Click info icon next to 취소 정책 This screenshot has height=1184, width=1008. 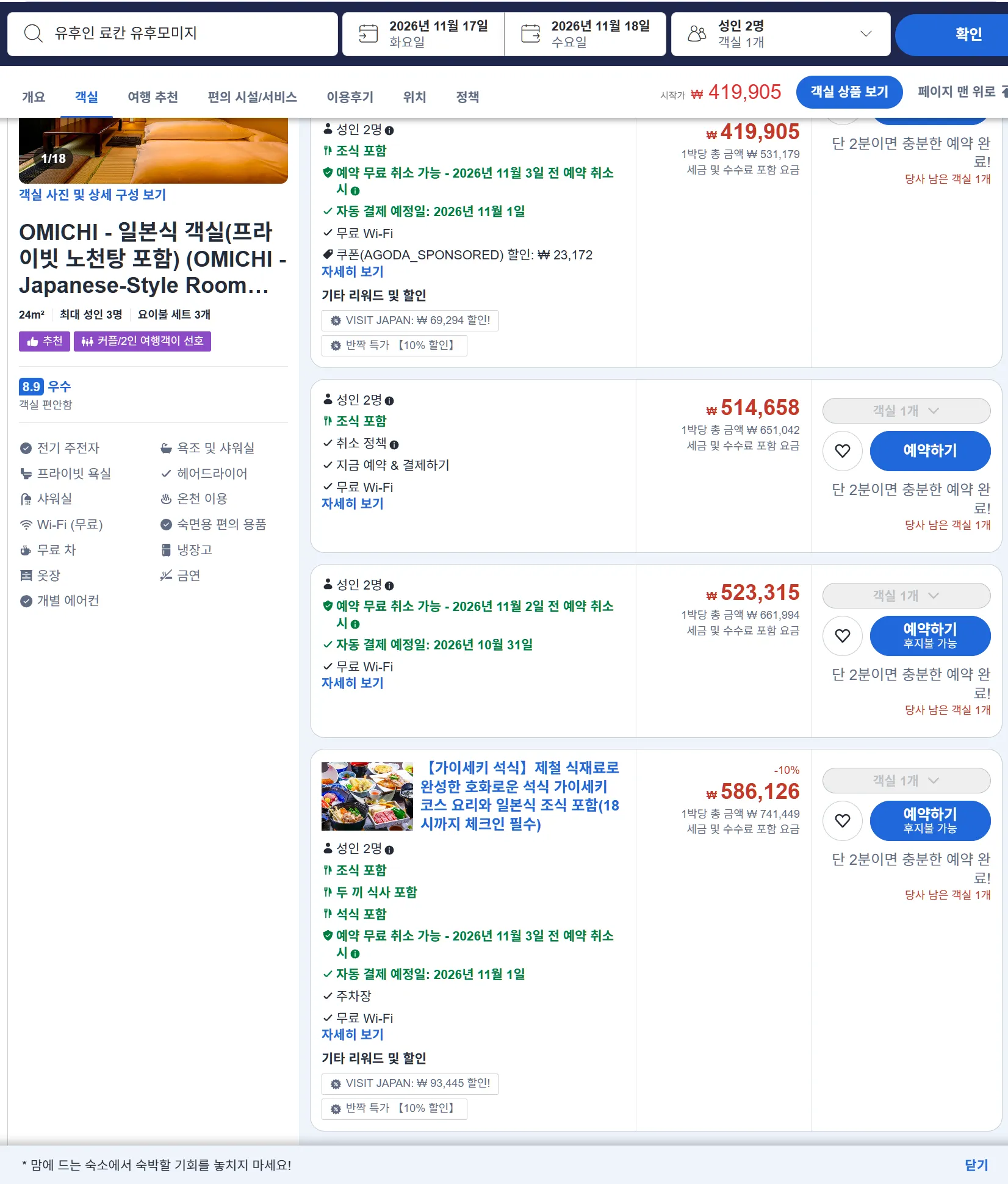pos(394,445)
